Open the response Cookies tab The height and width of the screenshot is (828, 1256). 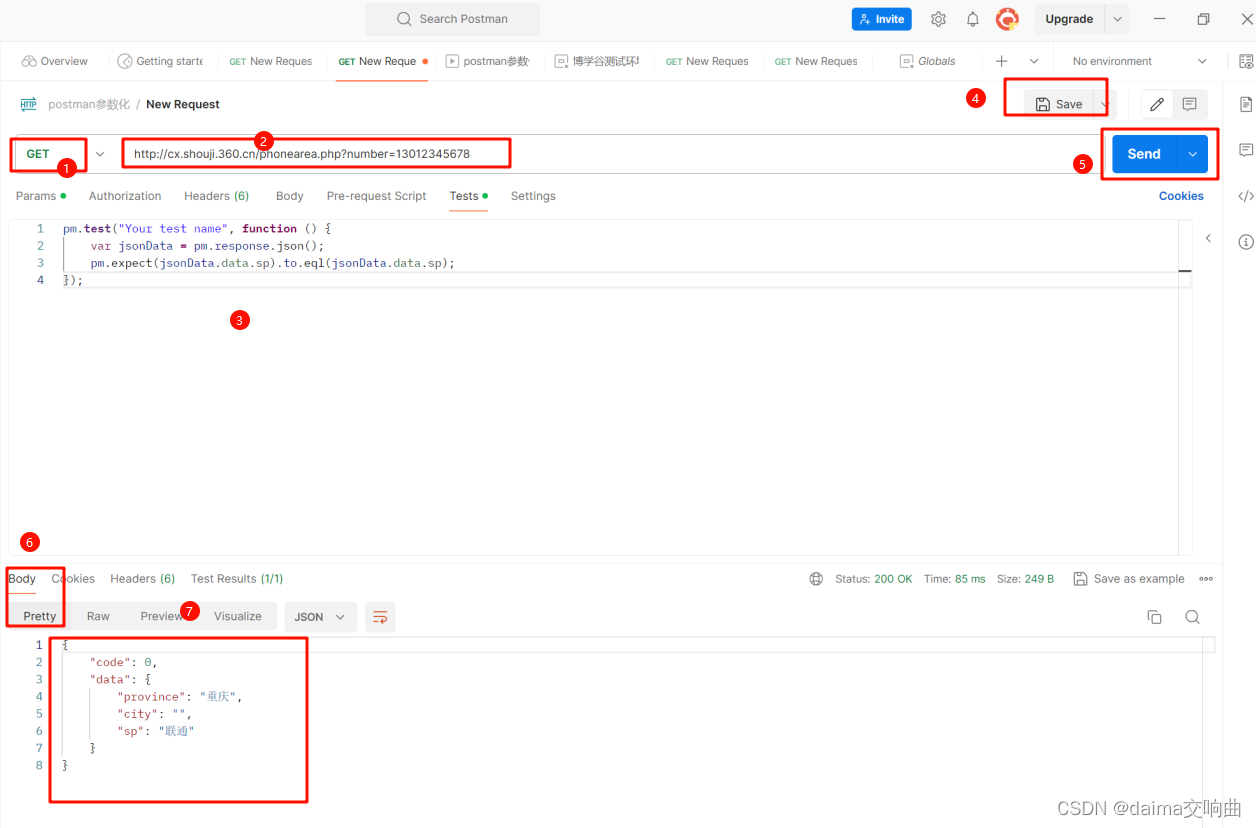pyautogui.click(x=73, y=579)
